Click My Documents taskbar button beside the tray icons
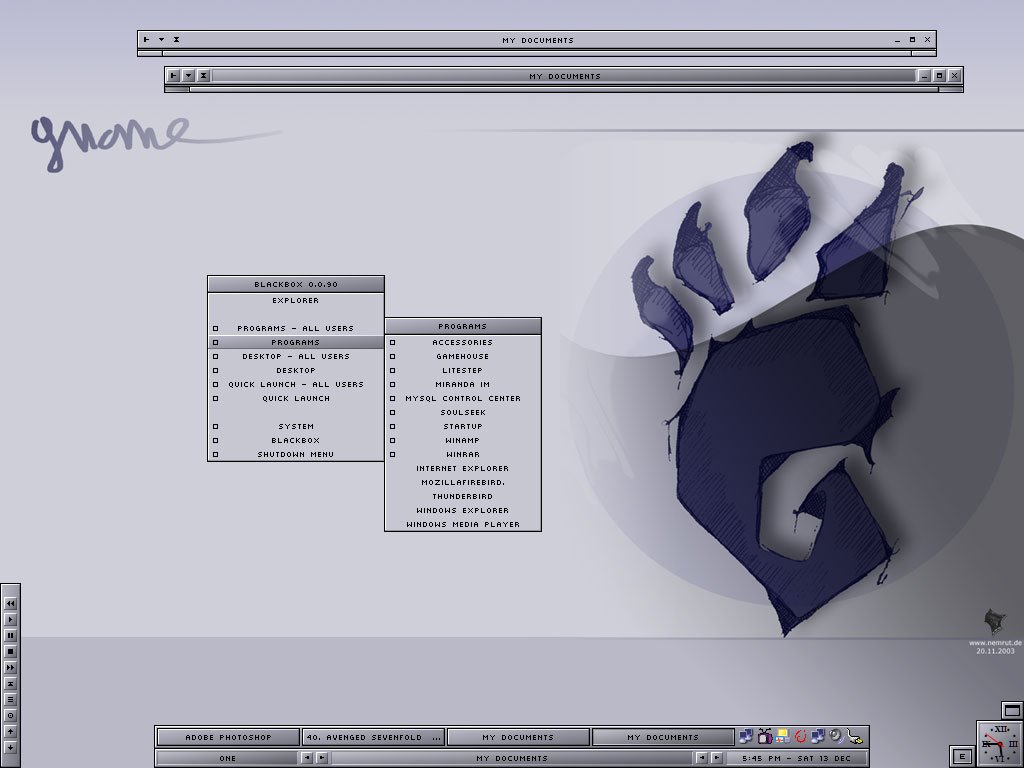The image size is (1024, 768). 663,737
